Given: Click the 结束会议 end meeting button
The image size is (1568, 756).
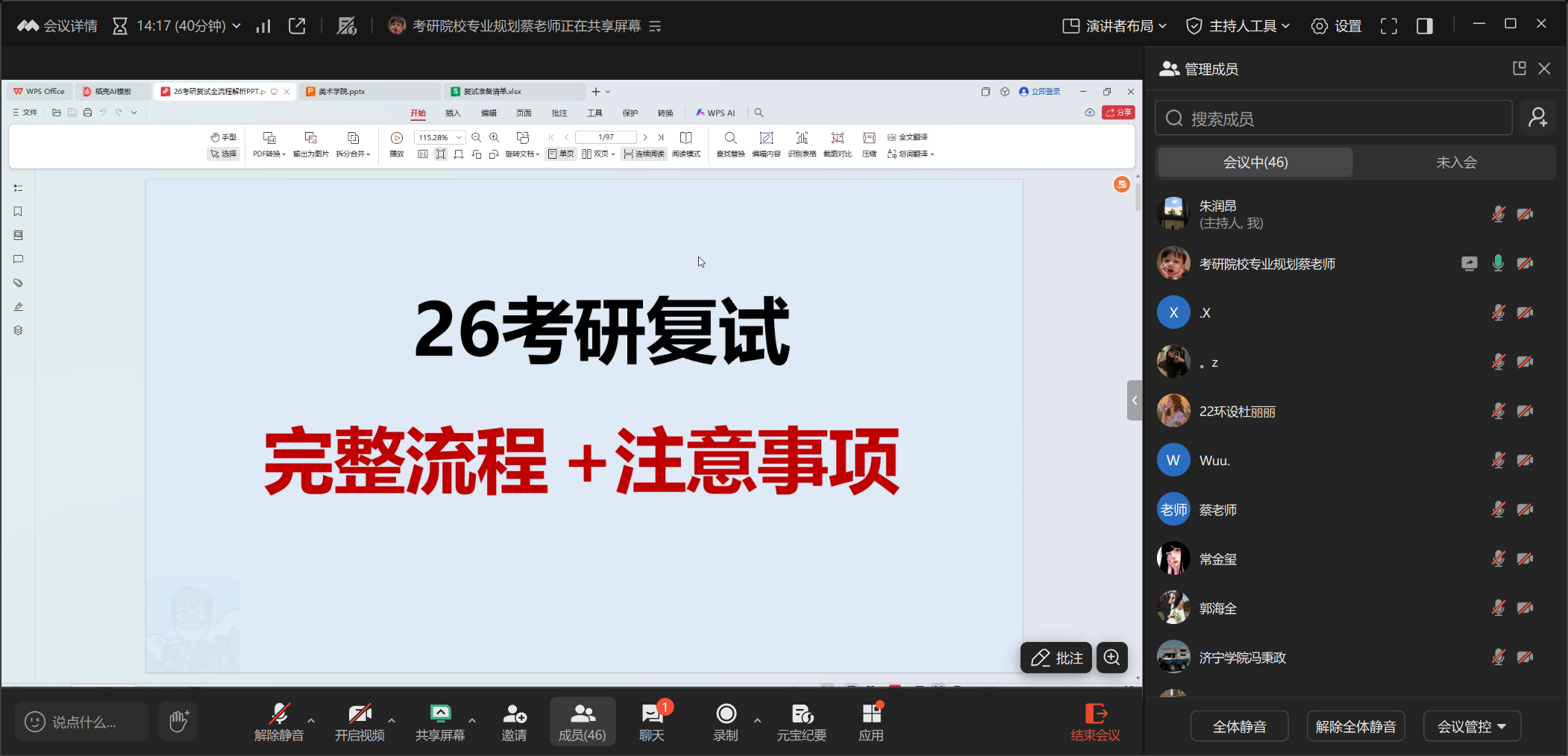Looking at the screenshot, I should pyautogui.click(x=1095, y=722).
